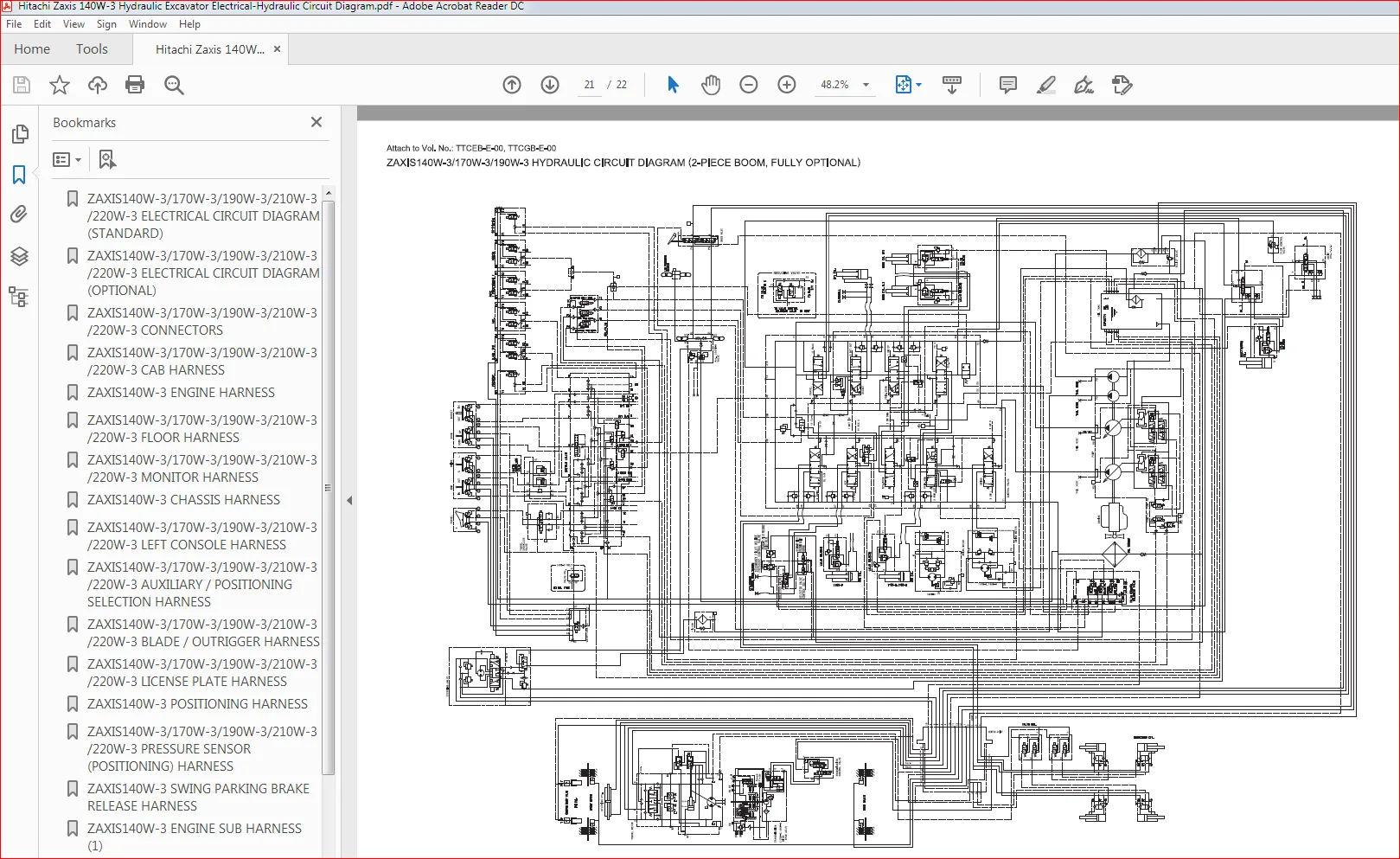Click the scroll-up arrow of bookmarks list
1400x859 pixels.
328,193
